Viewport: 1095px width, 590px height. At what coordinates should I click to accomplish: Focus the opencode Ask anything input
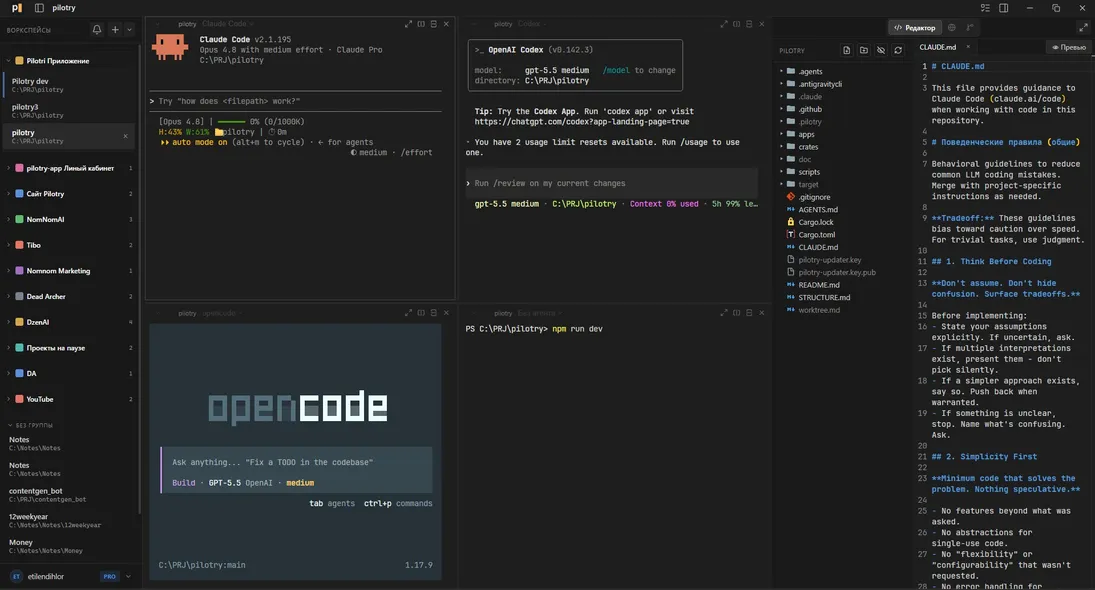point(272,462)
